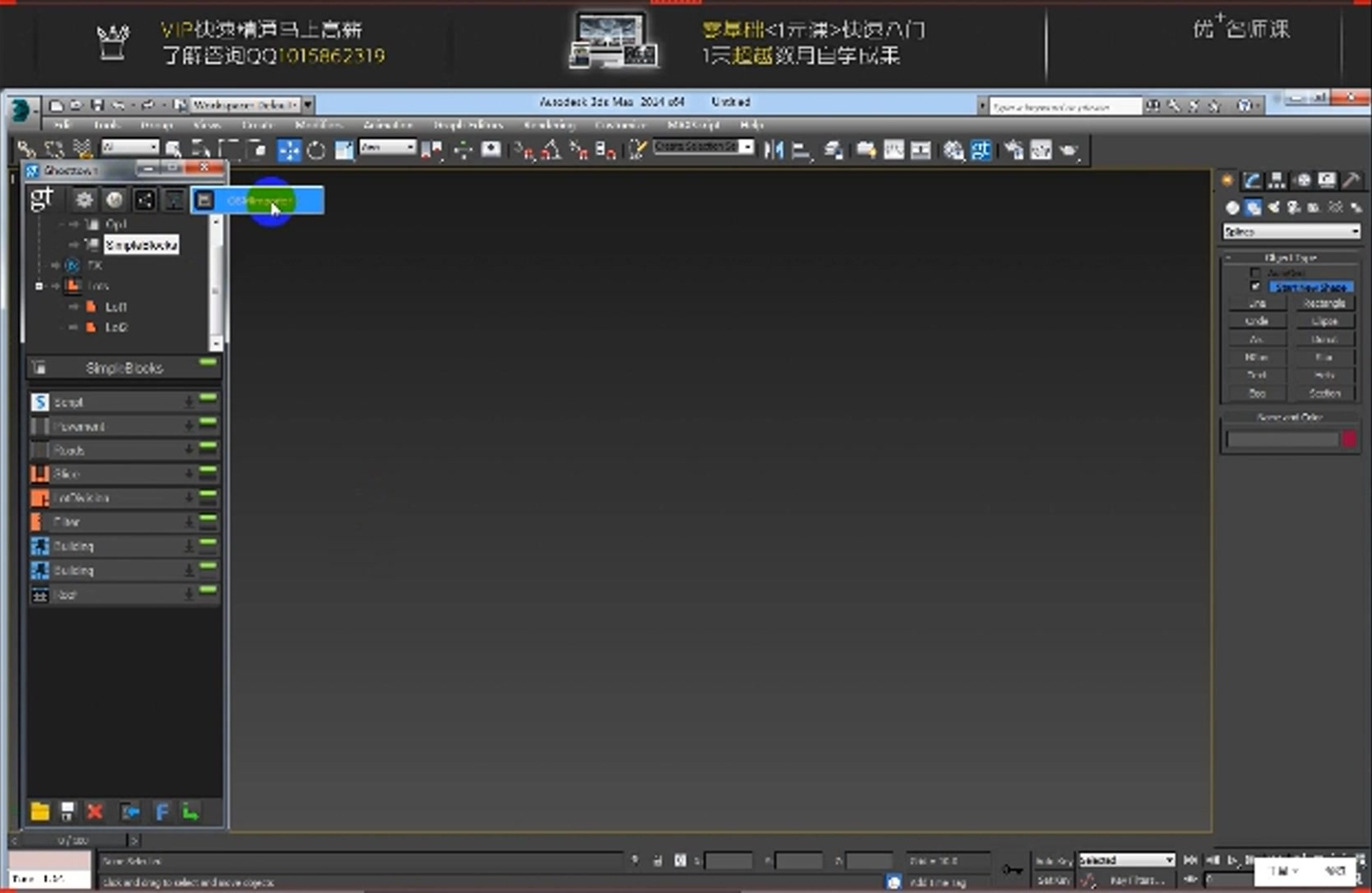Open the Workspace Default dropdown
Image resolution: width=1372 pixels, height=893 pixels.
point(251,105)
